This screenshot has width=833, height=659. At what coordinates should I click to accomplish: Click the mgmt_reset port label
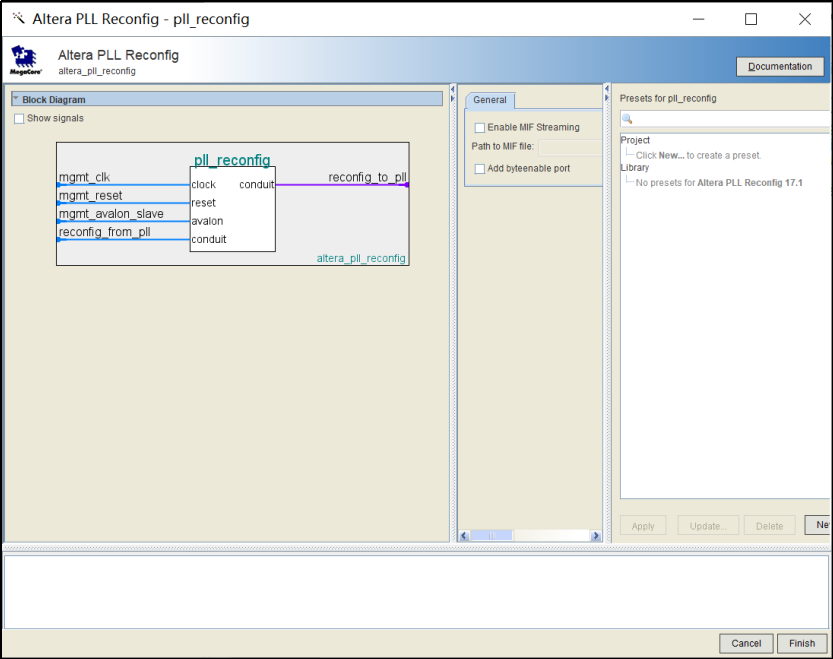tap(90, 196)
